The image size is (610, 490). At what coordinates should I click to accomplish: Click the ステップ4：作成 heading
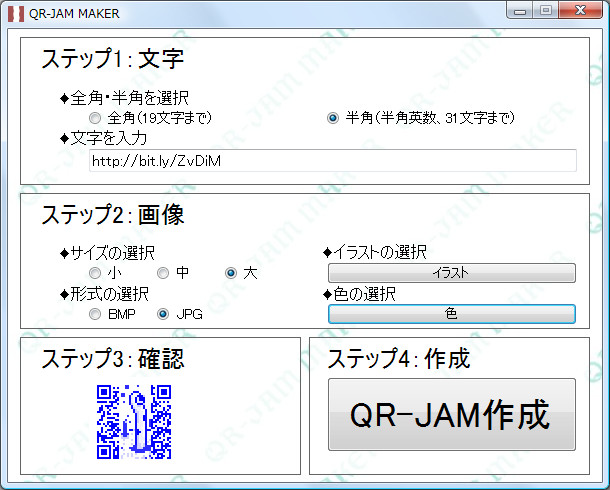[399, 358]
